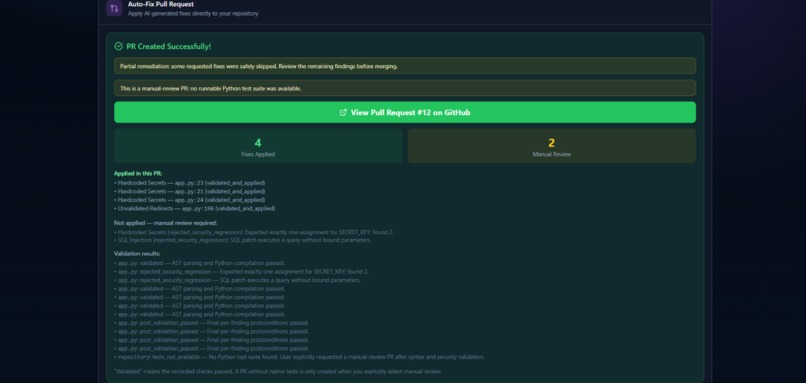Click the PR Created Successfully! heading

tap(169, 46)
